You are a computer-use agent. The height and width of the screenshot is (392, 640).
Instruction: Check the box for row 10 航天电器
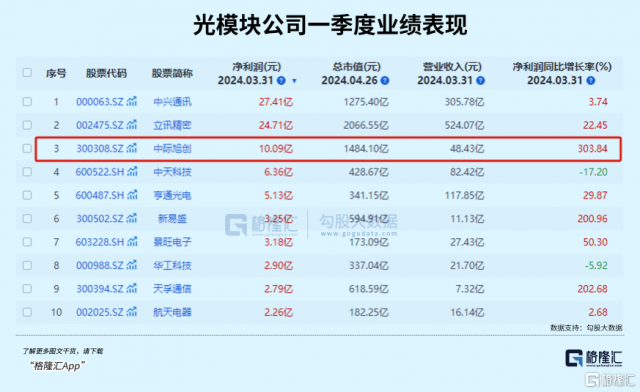tap(27, 312)
